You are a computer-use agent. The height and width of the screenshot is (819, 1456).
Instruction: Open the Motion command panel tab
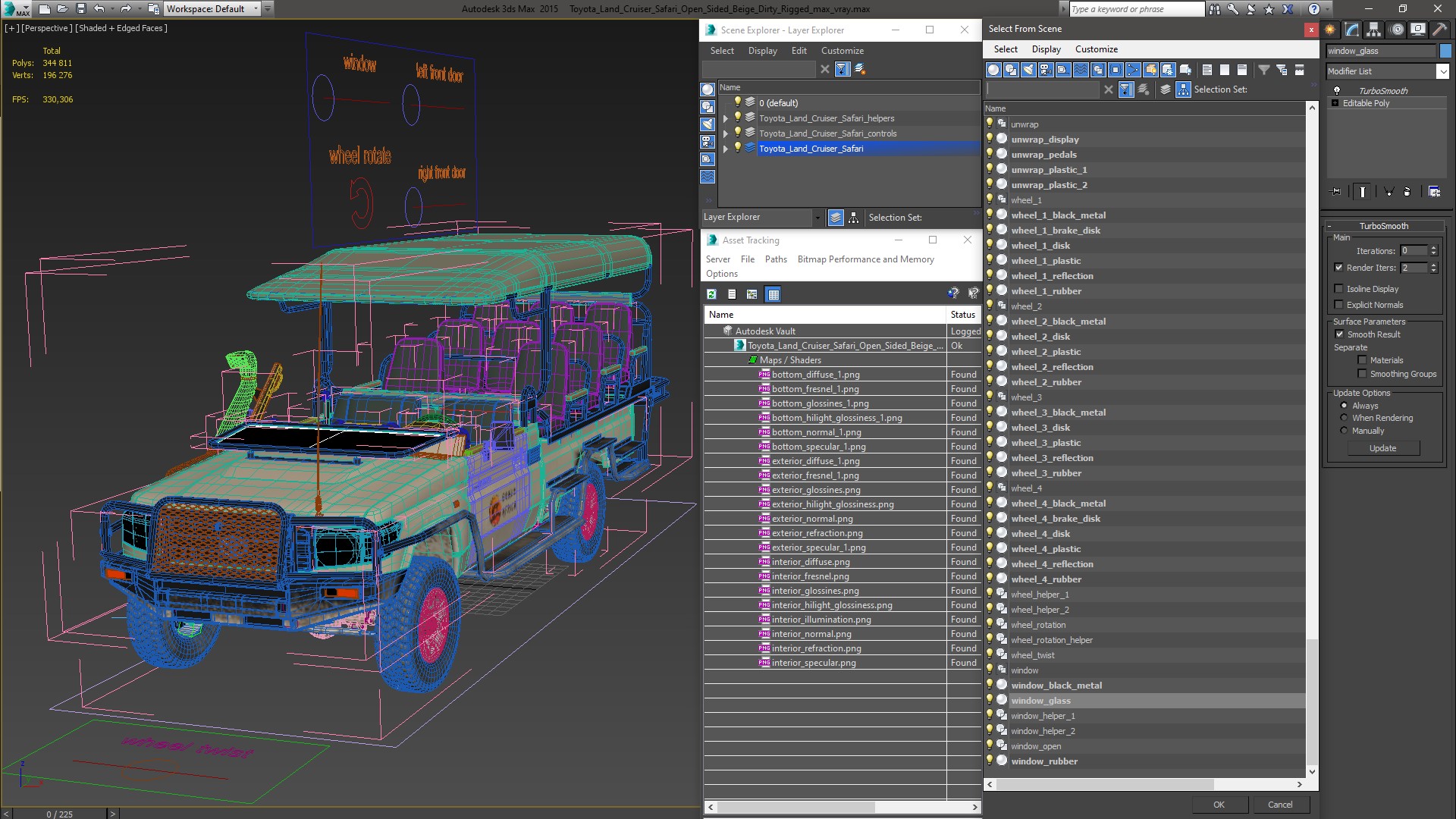(1397, 30)
